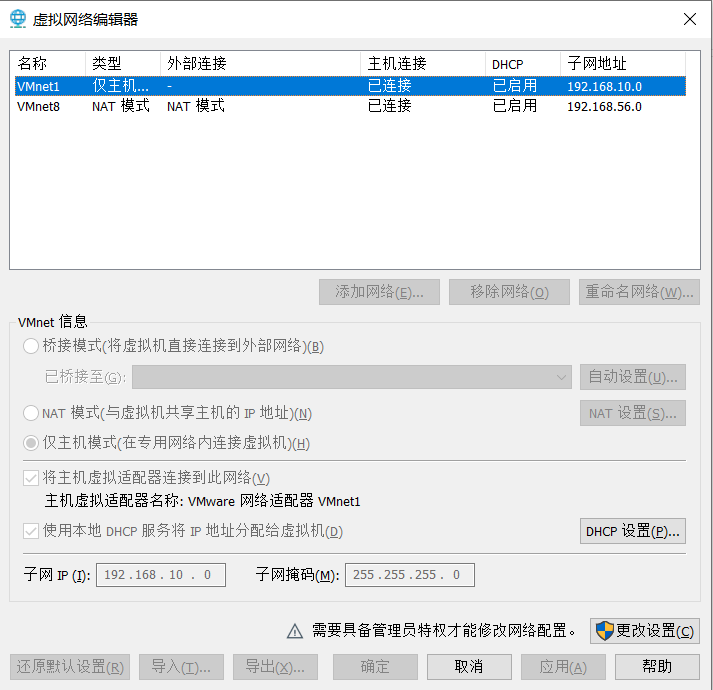
Task: Open DHCP 设置 dialog
Action: [633, 531]
